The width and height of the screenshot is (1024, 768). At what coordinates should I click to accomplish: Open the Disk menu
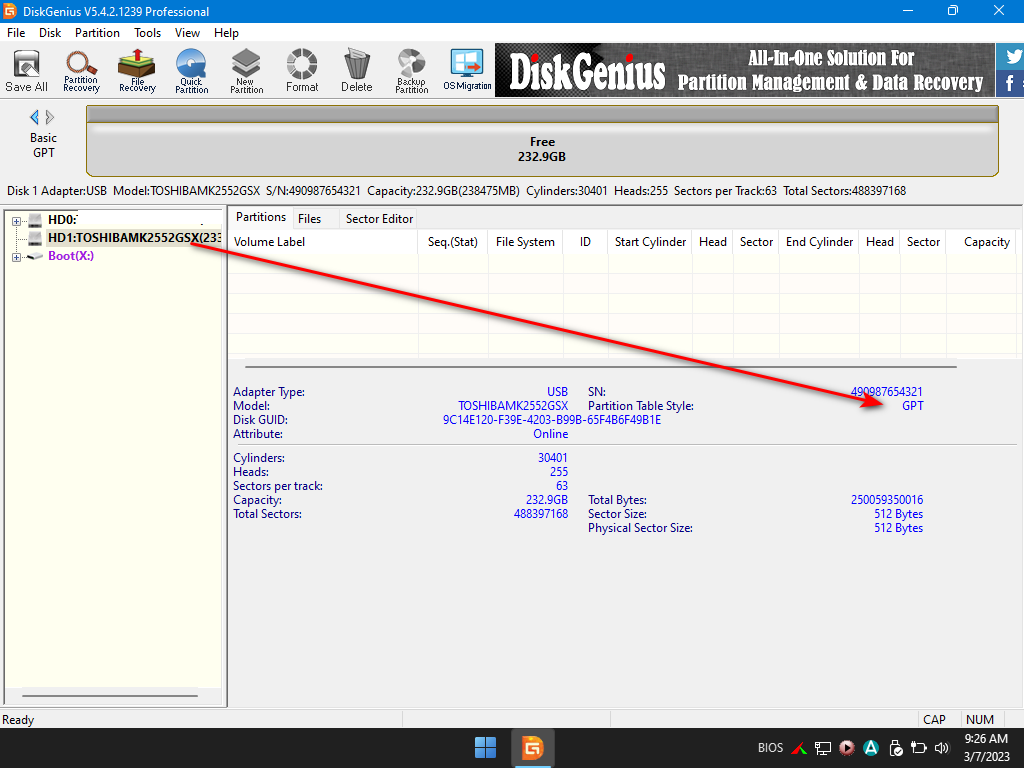(x=50, y=33)
